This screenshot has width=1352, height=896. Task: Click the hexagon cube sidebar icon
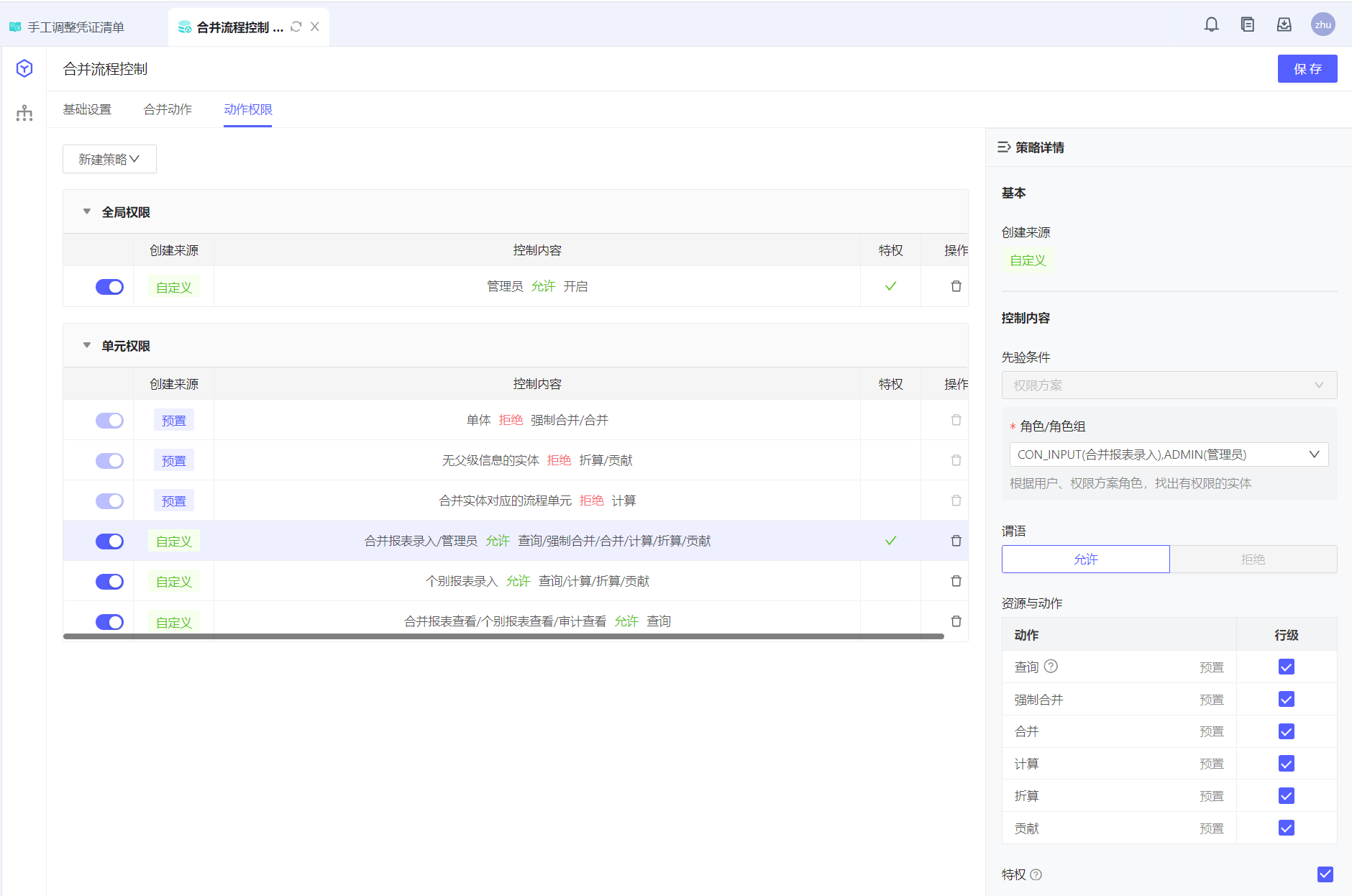tap(24, 68)
